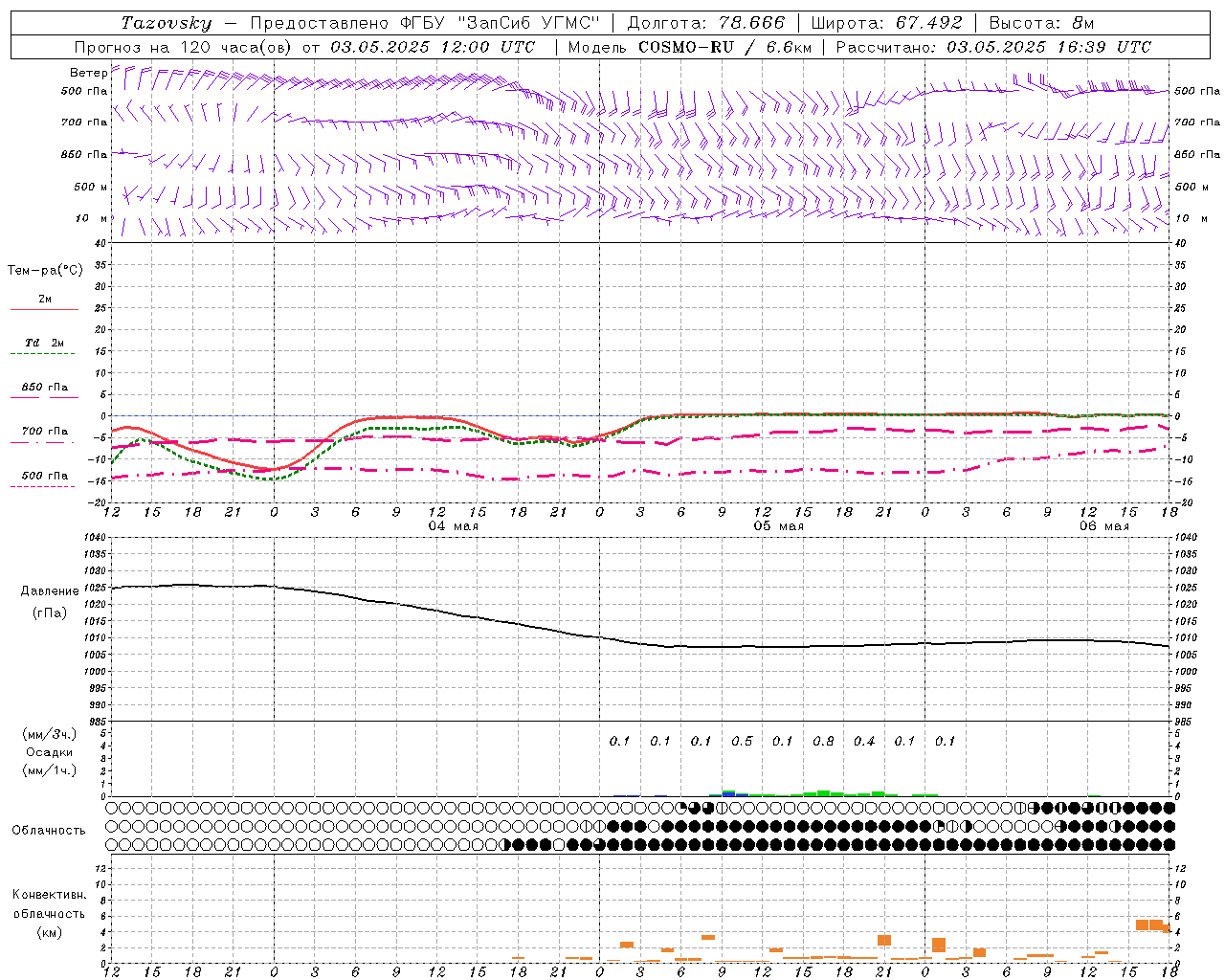
Task: Click the 0.5 precipitation amount value
Action: point(742,741)
